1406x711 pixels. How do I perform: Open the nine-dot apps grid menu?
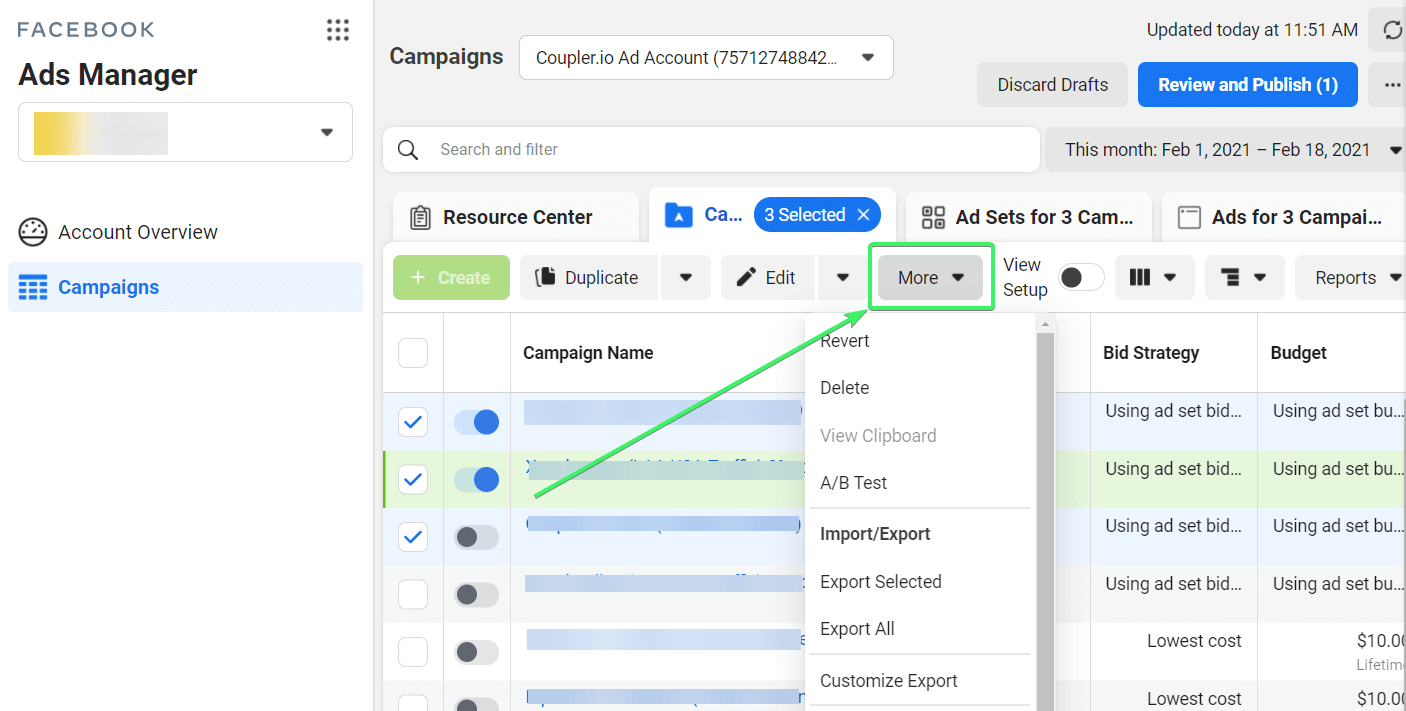(338, 30)
